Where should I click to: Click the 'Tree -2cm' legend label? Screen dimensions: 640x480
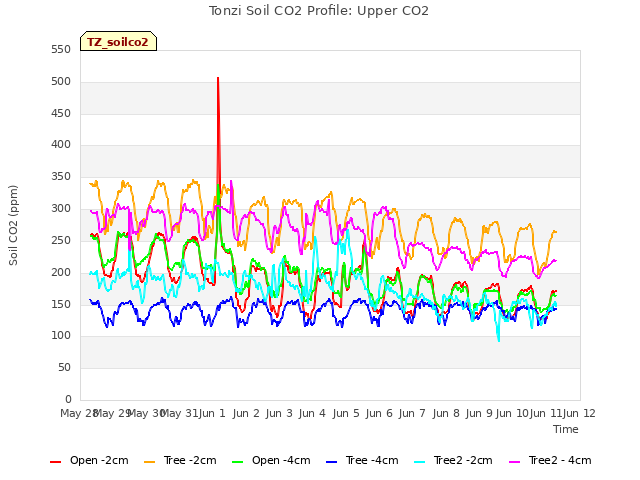[x=190, y=460]
